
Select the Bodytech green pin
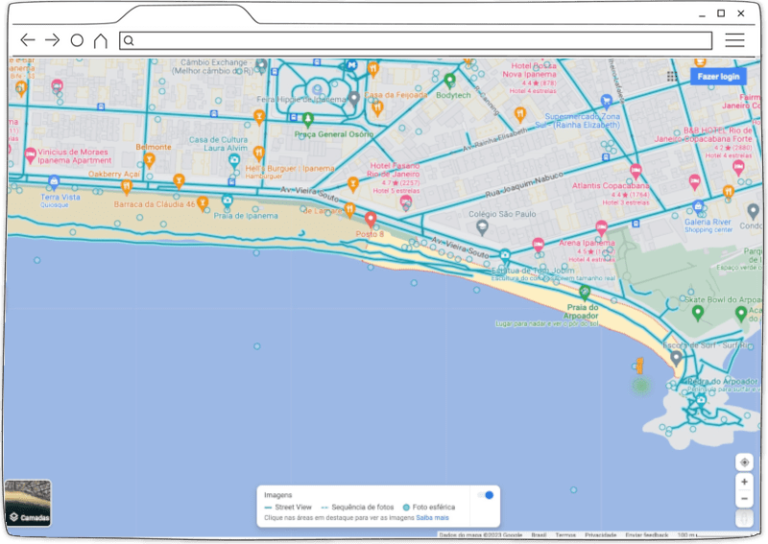point(450,80)
